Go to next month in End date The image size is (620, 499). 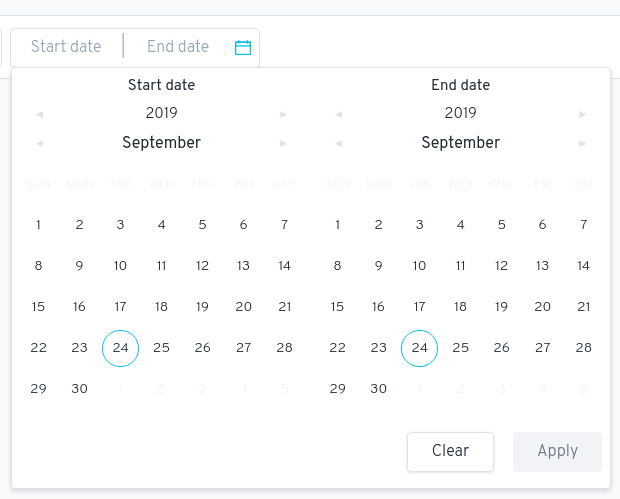tap(583, 143)
